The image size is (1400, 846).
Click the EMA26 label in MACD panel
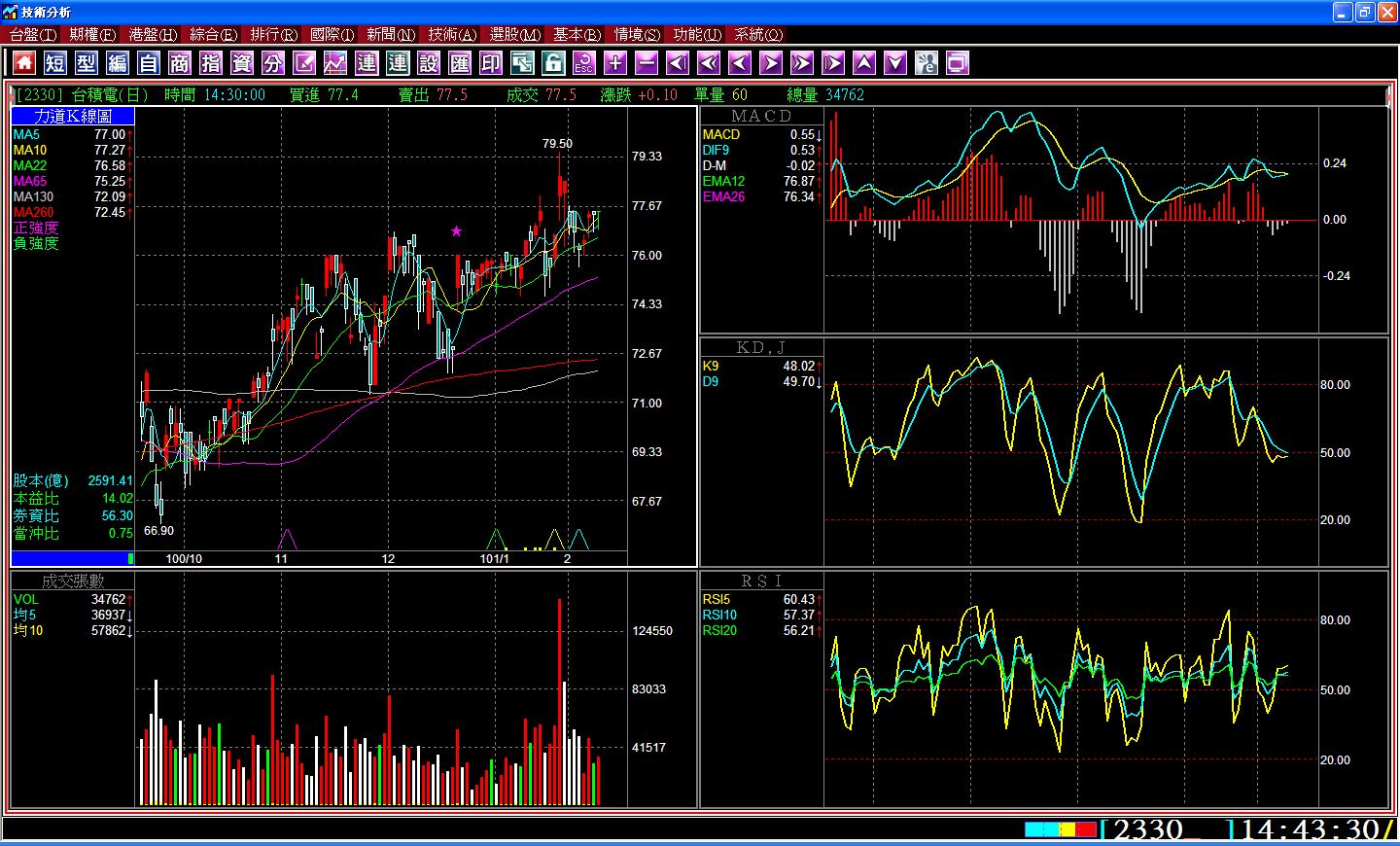click(x=724, y=196)
